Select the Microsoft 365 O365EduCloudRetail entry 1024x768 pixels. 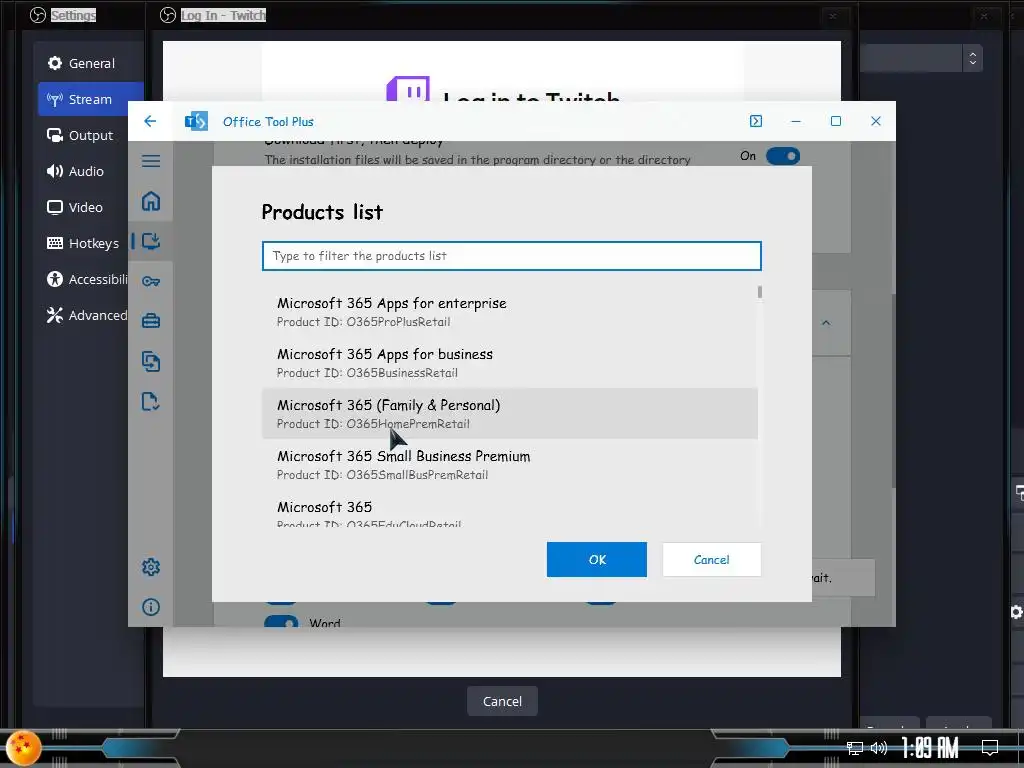(509, 510)
